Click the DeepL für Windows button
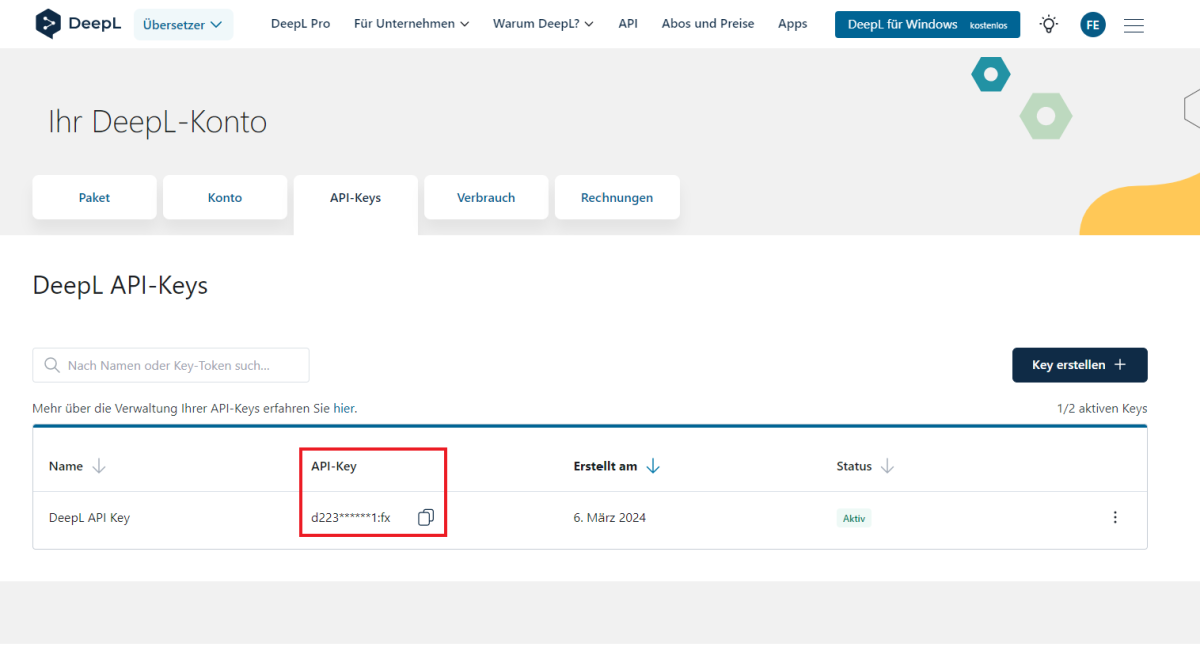Image resolution: width=1200 pixels, height=670 pixels. [x=927, y=24]
